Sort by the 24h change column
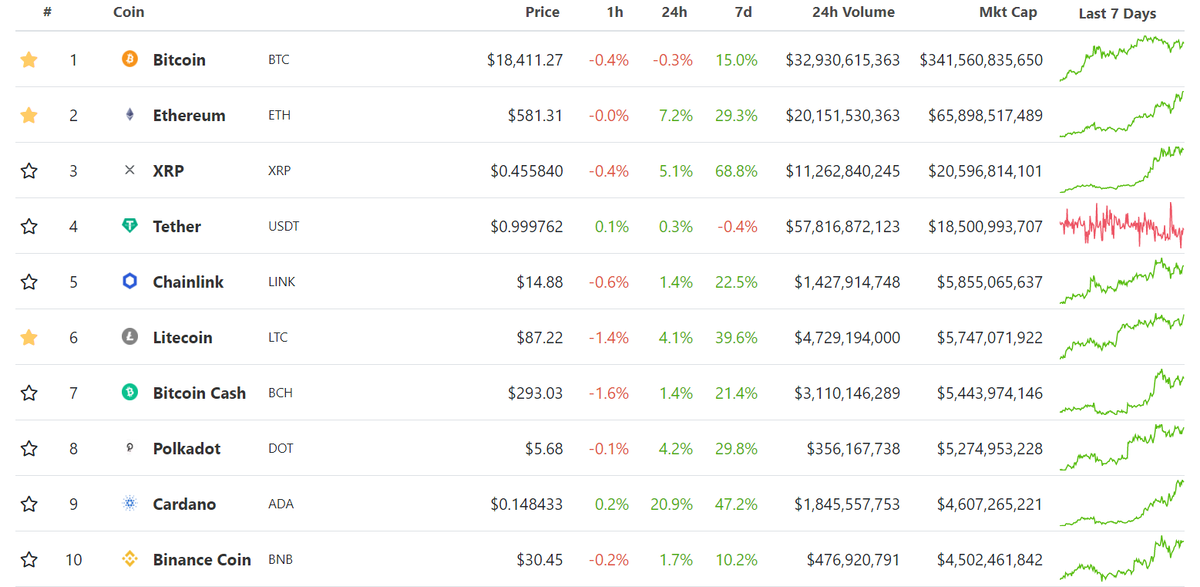1200x587 pixels. (674, 12)
